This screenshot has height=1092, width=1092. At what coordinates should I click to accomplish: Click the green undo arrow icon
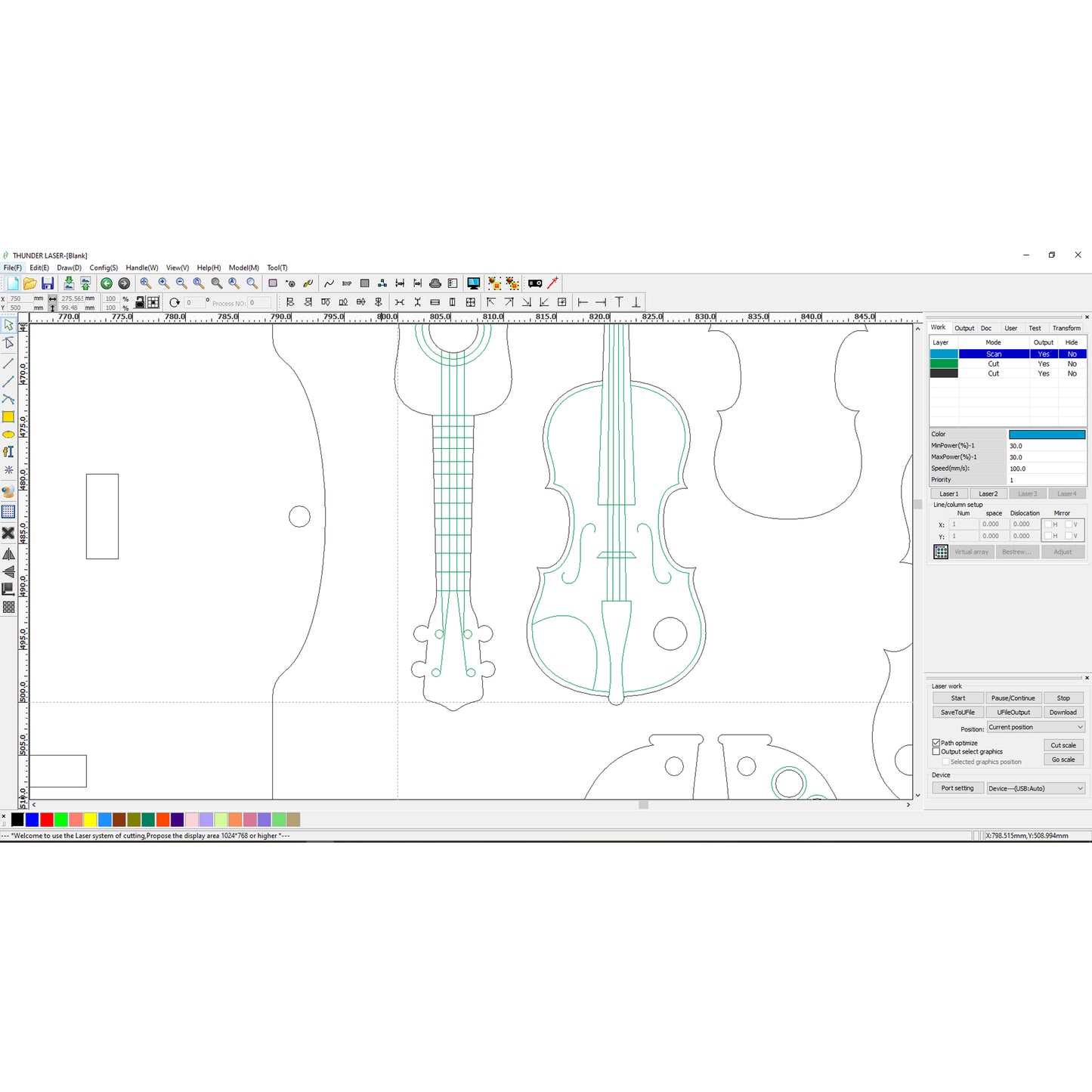(107, 283)
